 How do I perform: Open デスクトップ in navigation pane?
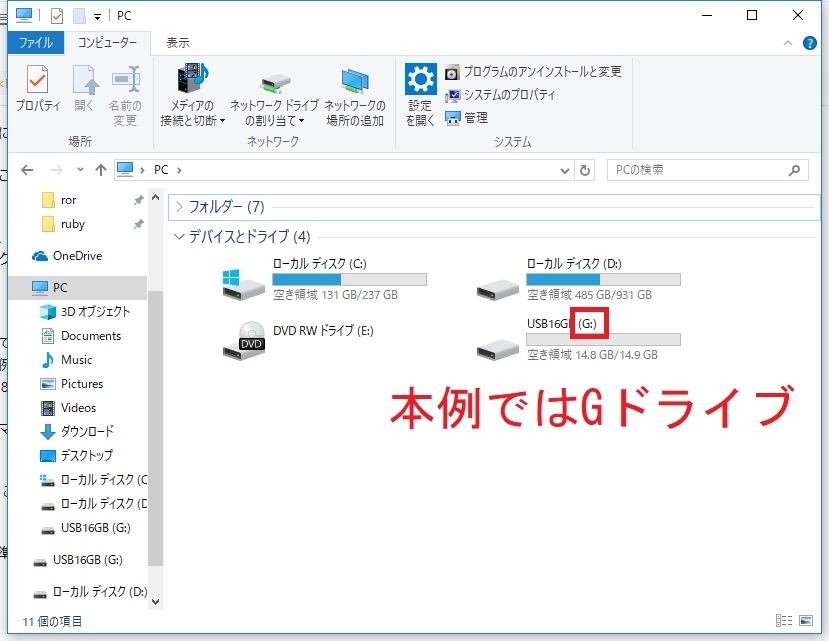click(x=77, y=455)
